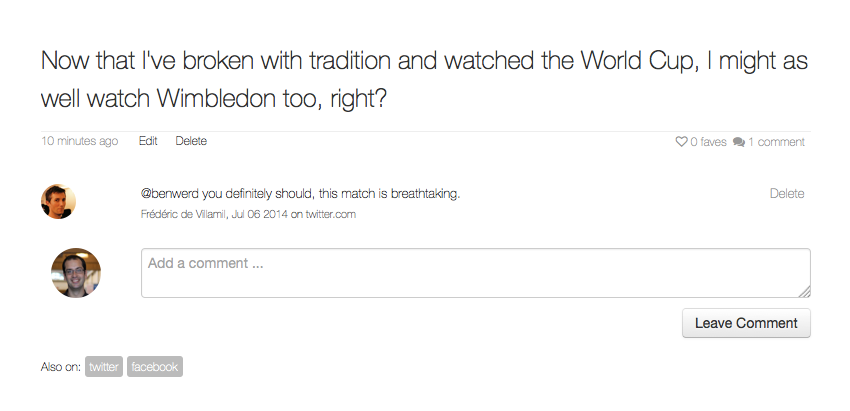This screenshot has width=850, height=411.
Task: Click the glasses-wearing user avatar beside comment box
Action: pyautogui.click(x=76, y=273)
